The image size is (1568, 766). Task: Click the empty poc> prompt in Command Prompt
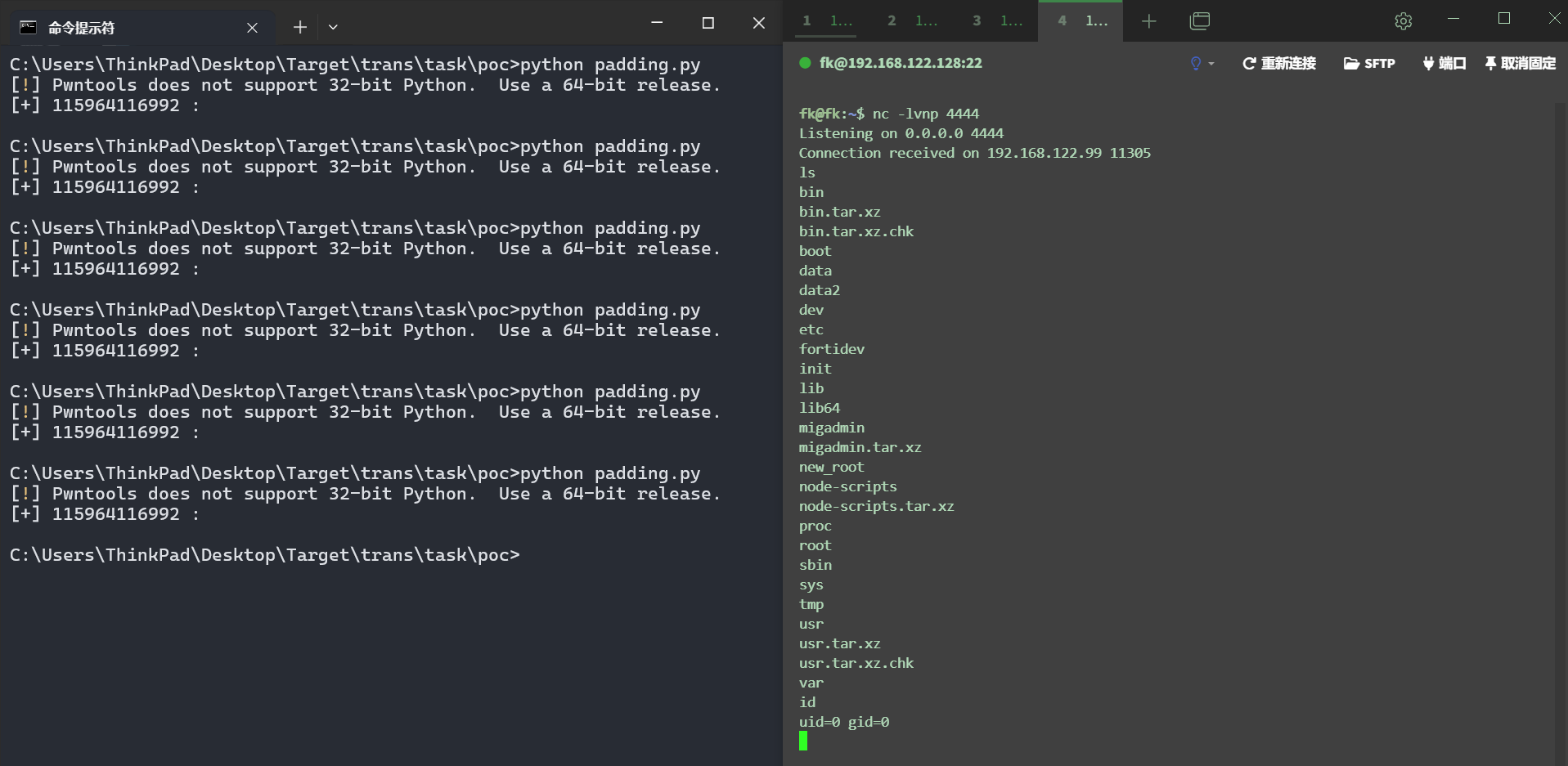click(x=265, y=555)
